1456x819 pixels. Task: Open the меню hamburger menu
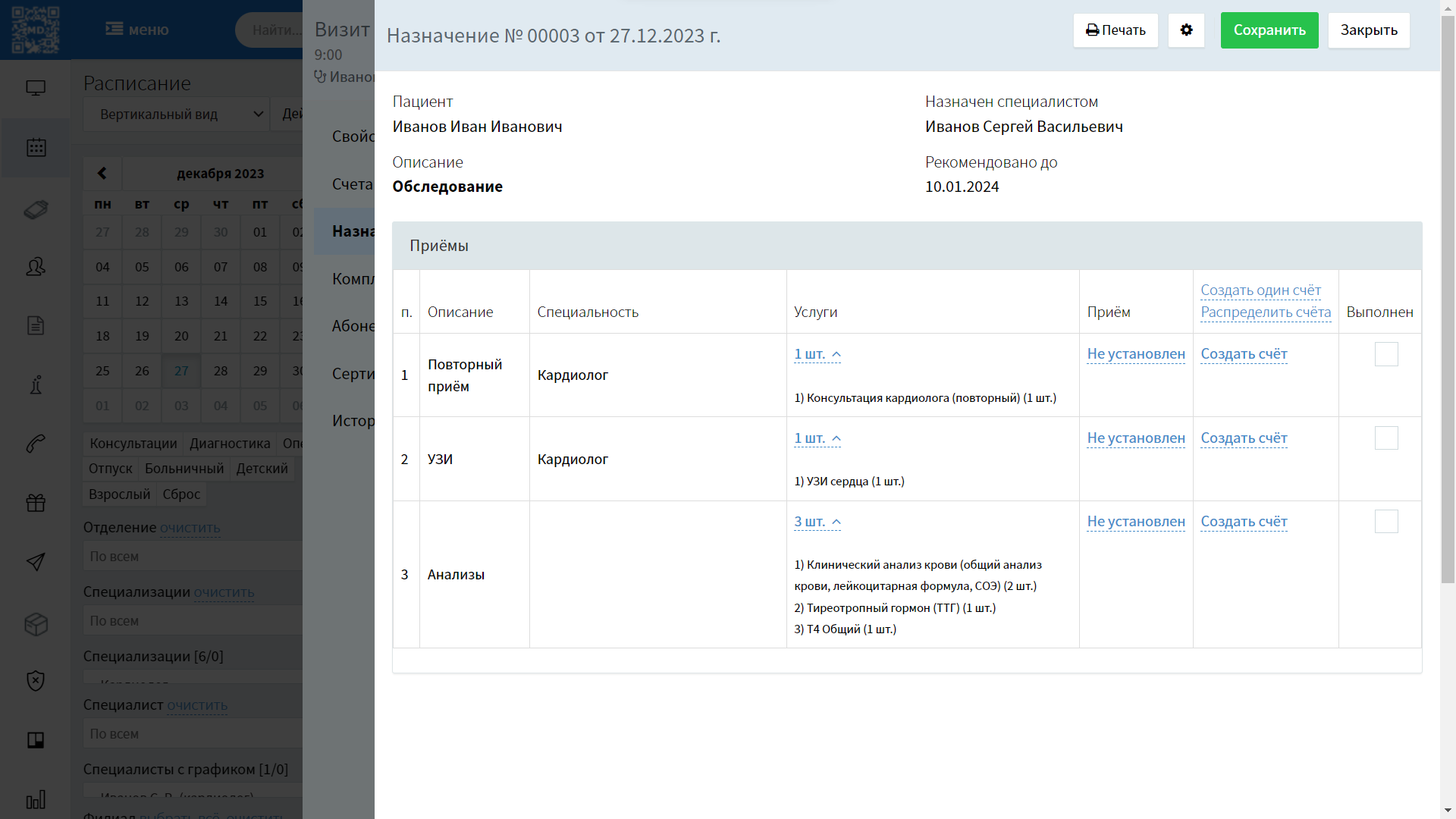tap(137, 30)
